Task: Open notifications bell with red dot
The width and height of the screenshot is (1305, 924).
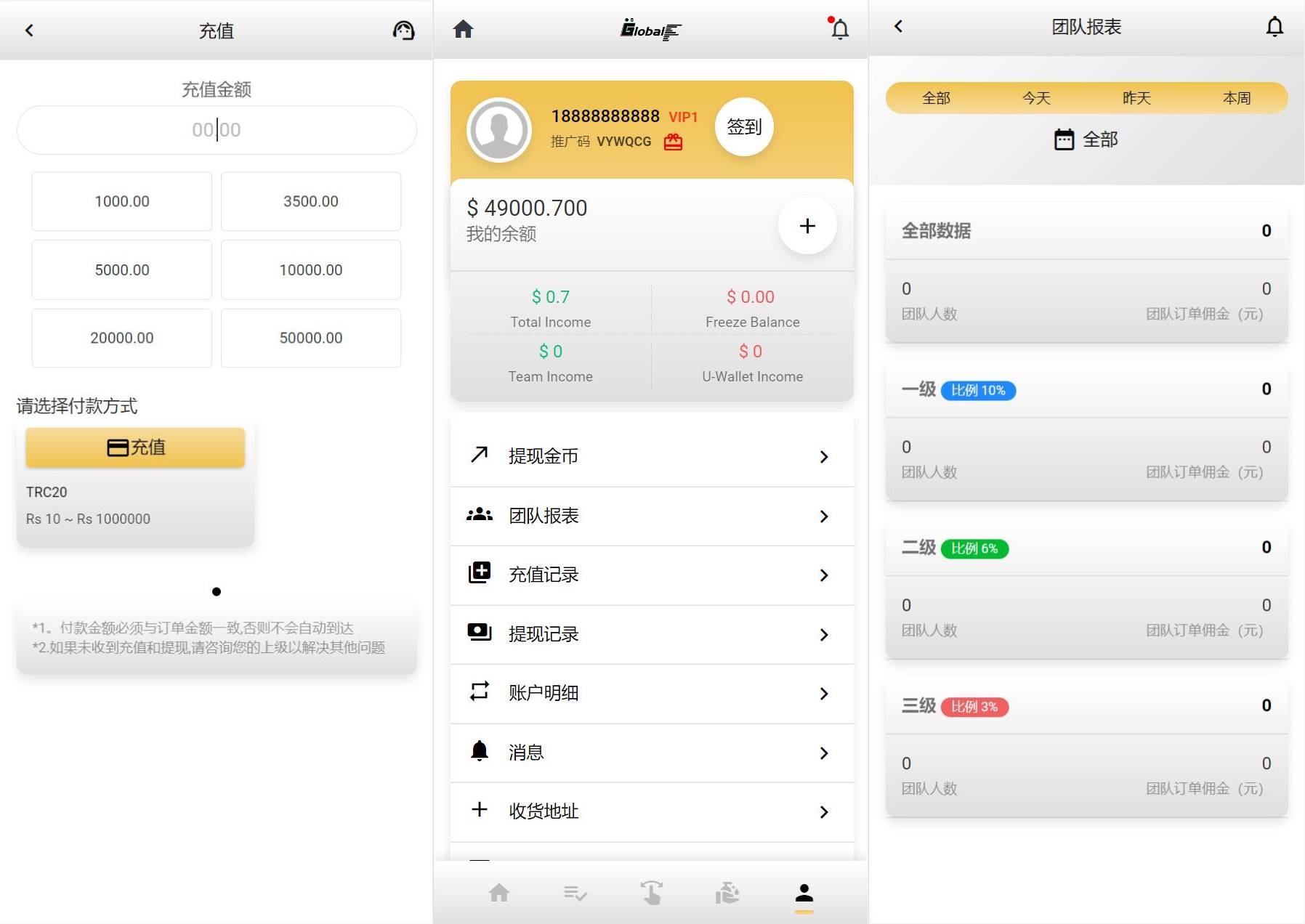Action: [839, 29]
